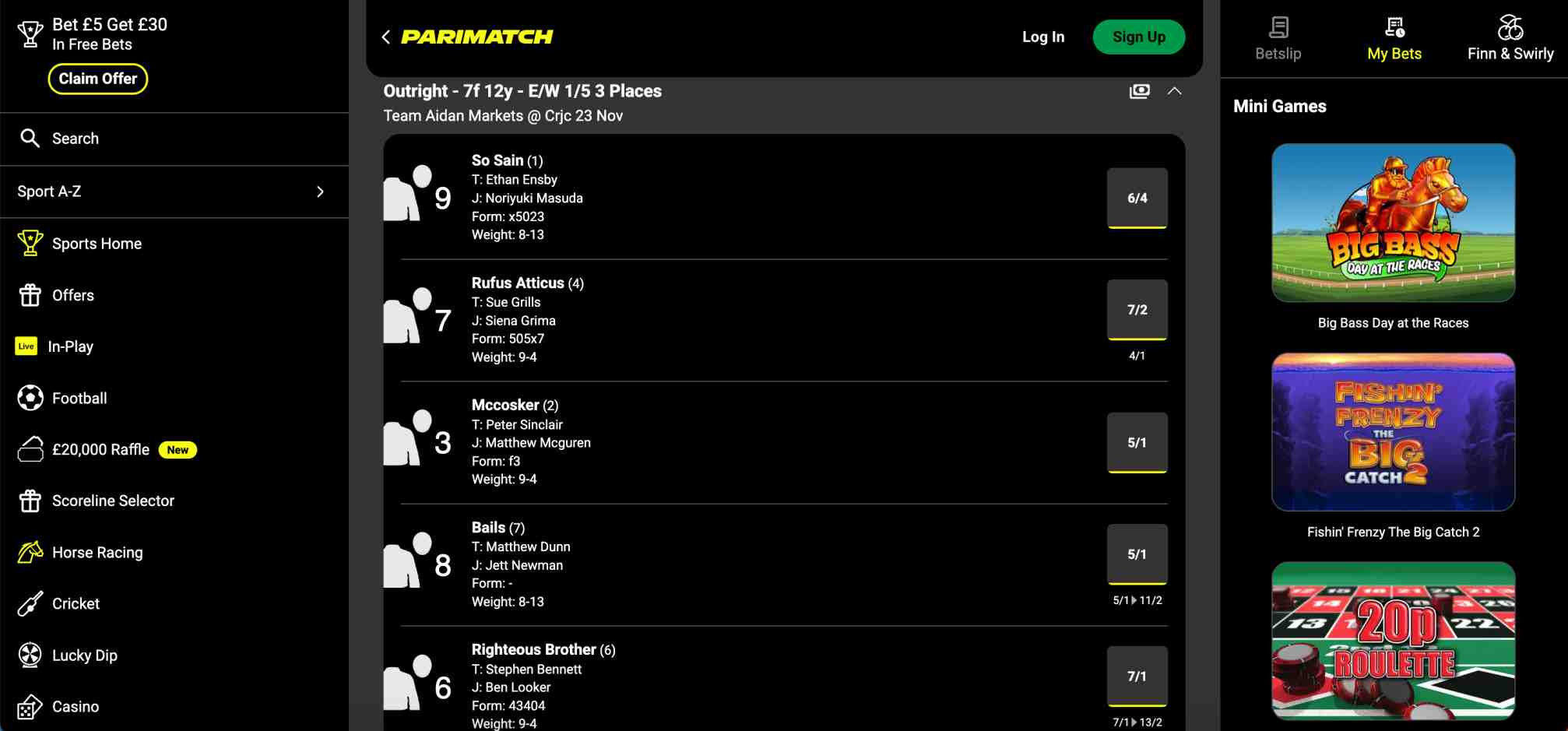Image resolution: width=1568 pixels, height=731 pixels.
Task: Expand the Sport A-Z menu
Action: click(x=320, y=192)
